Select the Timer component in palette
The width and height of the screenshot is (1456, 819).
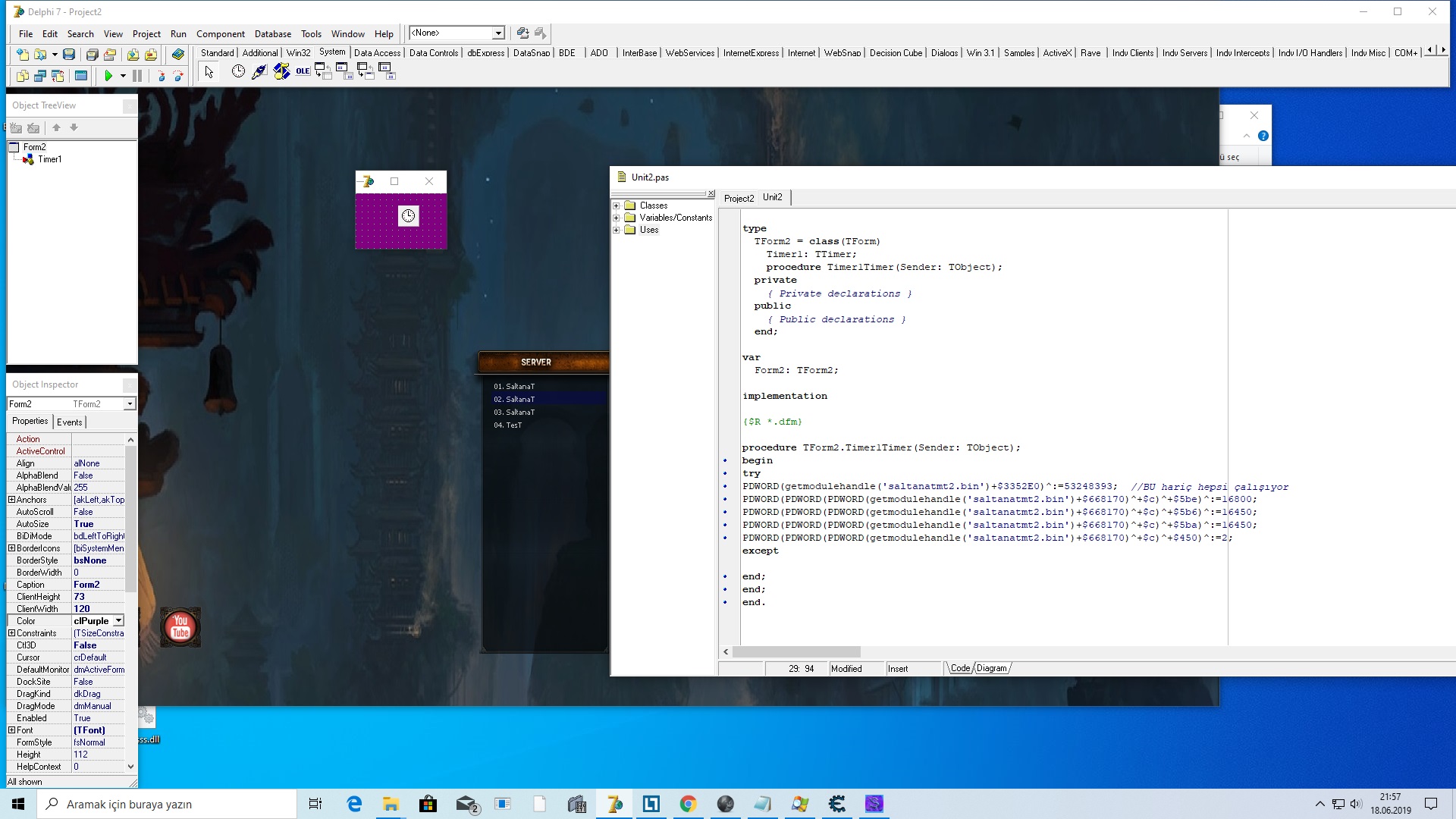tap(238, 71)
